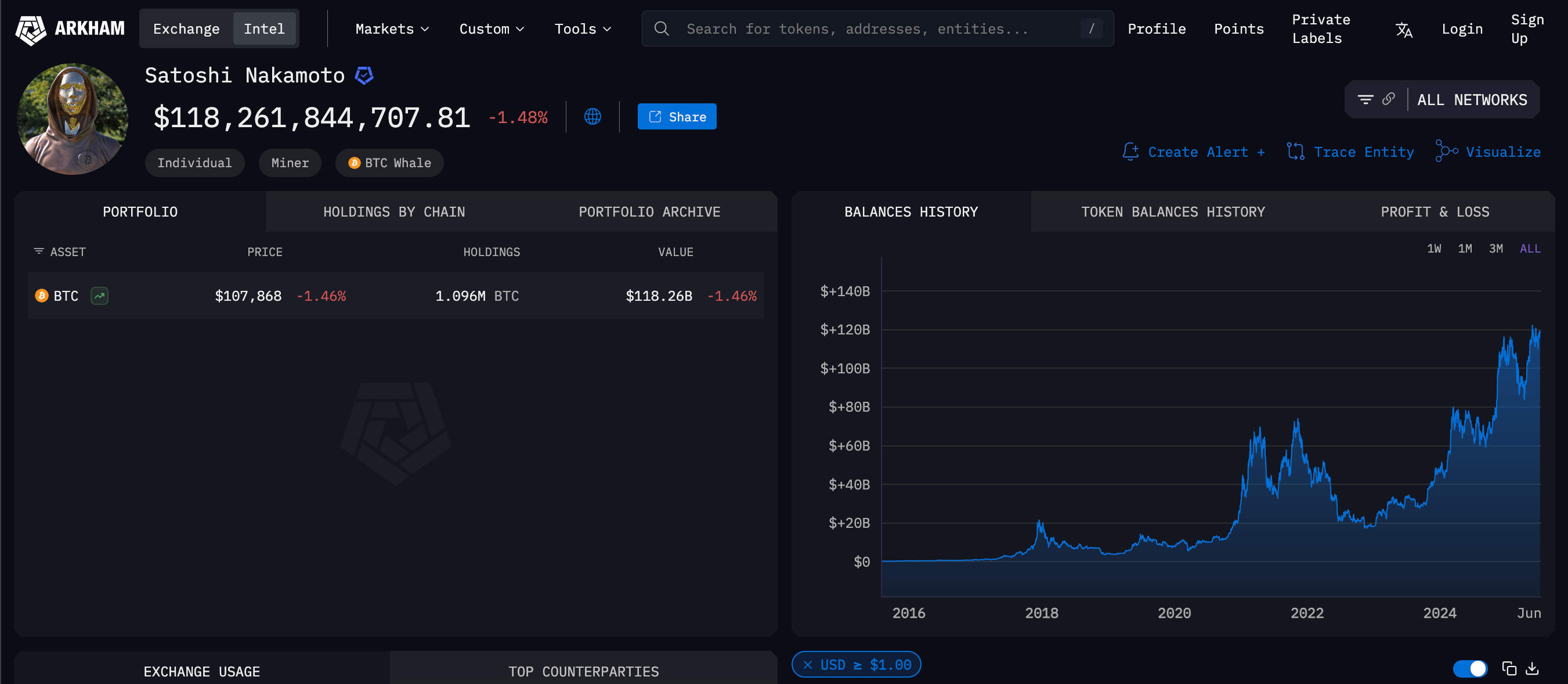Open the PORTFOLIO ARCHIVE tab
The height and width of the screenshot is (684, 1568).
[649, 212]
